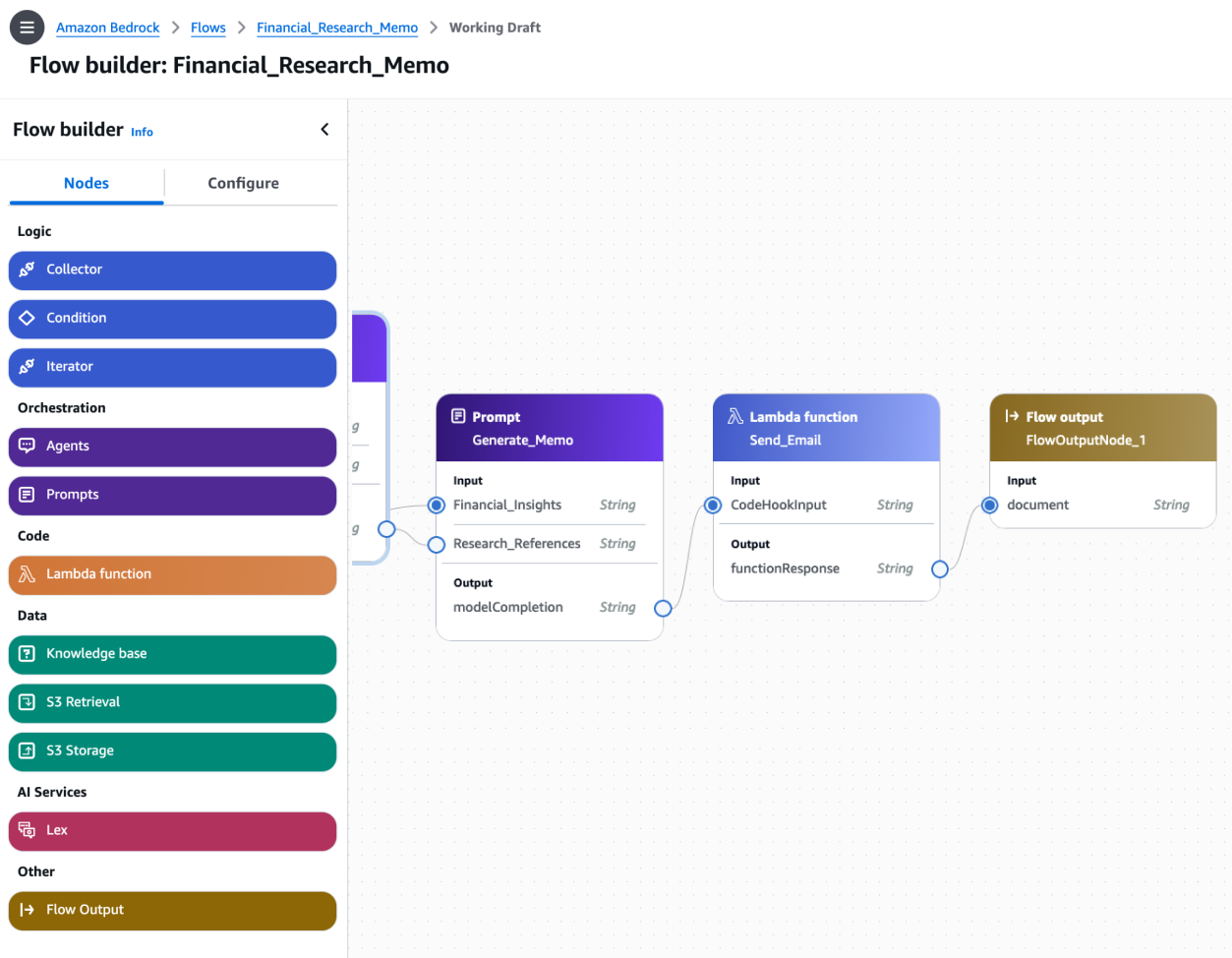The height and width of the screenshot is (958, 1232).
Task: Select the Lex node button
Action: [x=172, y=831]
